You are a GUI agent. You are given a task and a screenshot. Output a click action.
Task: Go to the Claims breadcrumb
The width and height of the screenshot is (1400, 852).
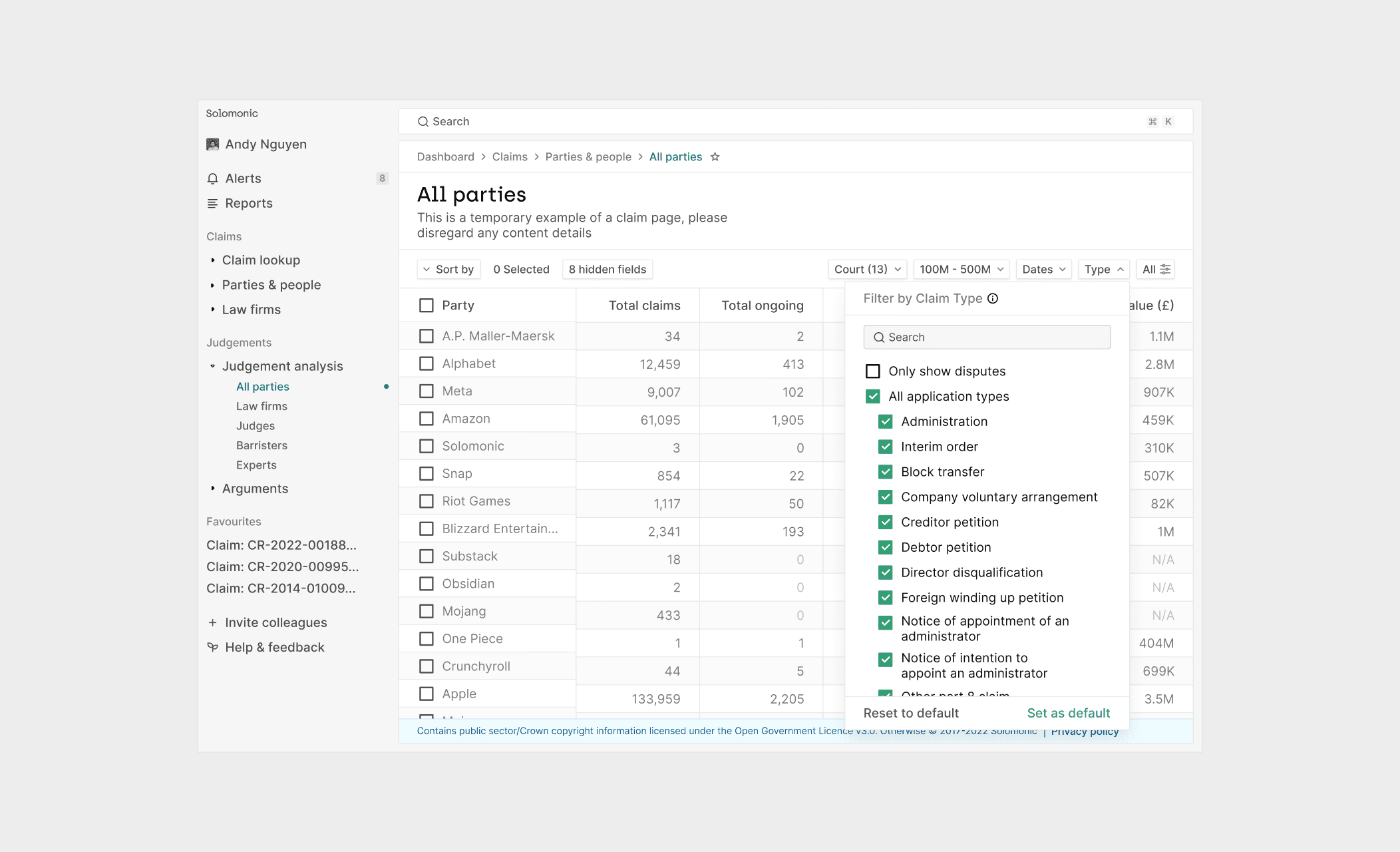click(x=510, y=157)
